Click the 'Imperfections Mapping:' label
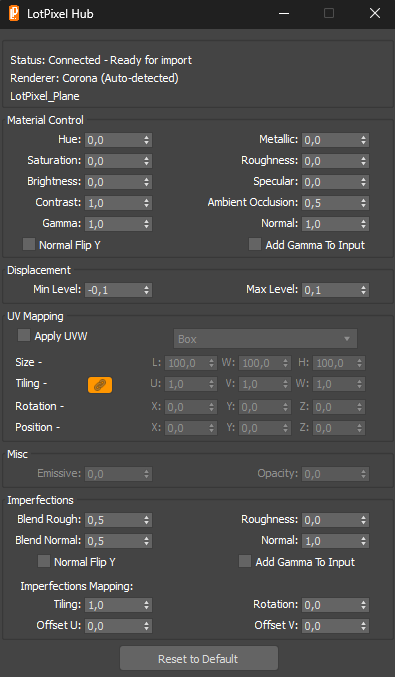This screenshot has height=677, width=395. [x=77, y=586]
